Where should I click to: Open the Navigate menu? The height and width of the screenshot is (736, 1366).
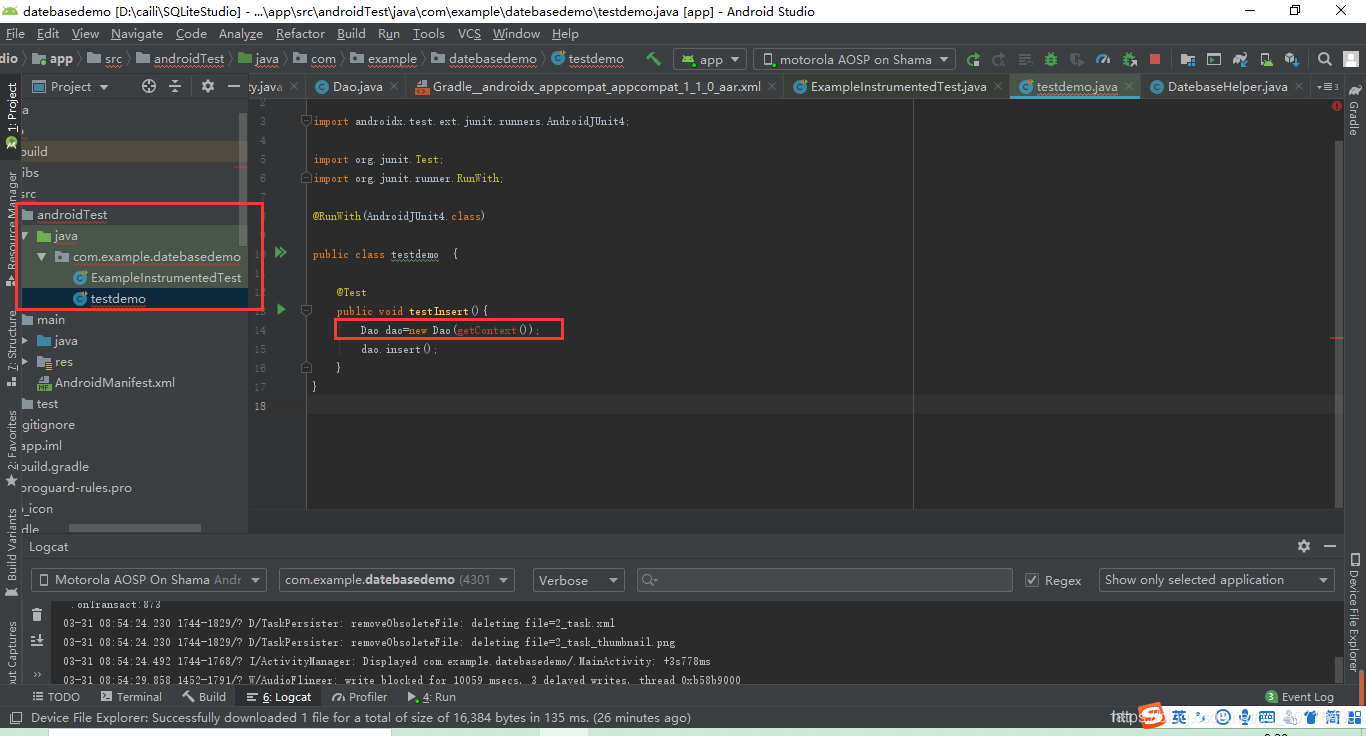click(137, 33)
